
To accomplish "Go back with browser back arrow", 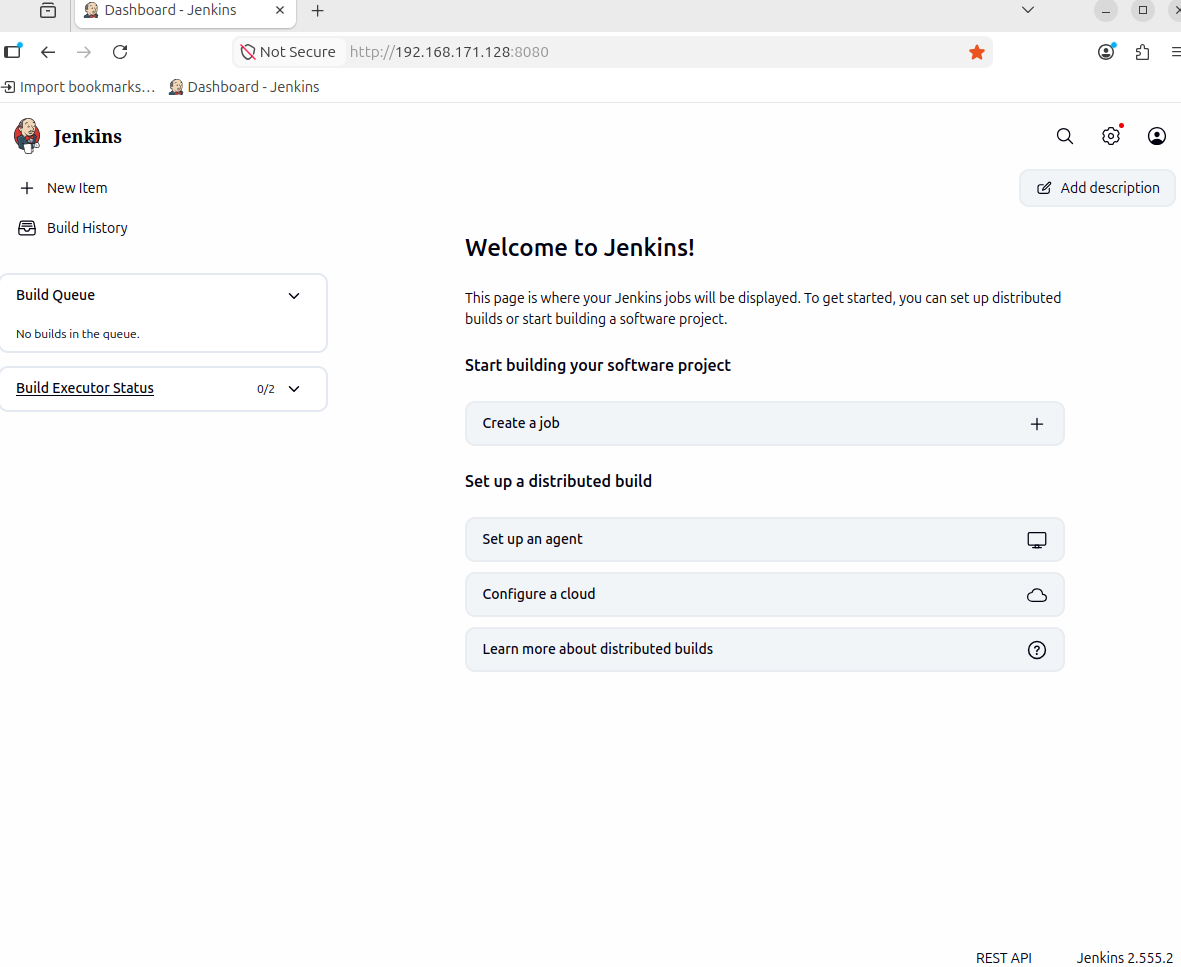I will click(x=48, y=52).
